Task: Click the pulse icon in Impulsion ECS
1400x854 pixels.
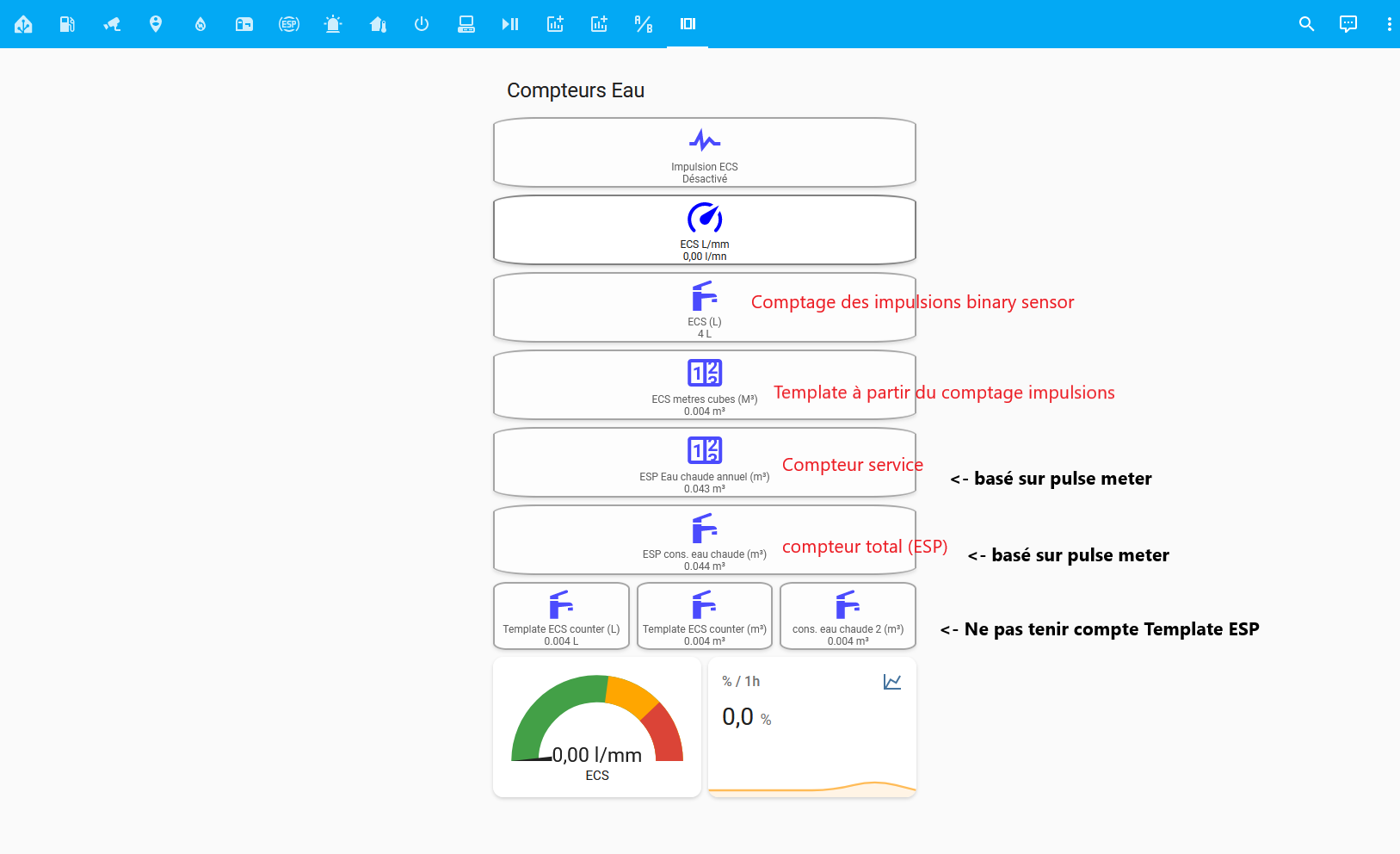Action: point(705,139)
